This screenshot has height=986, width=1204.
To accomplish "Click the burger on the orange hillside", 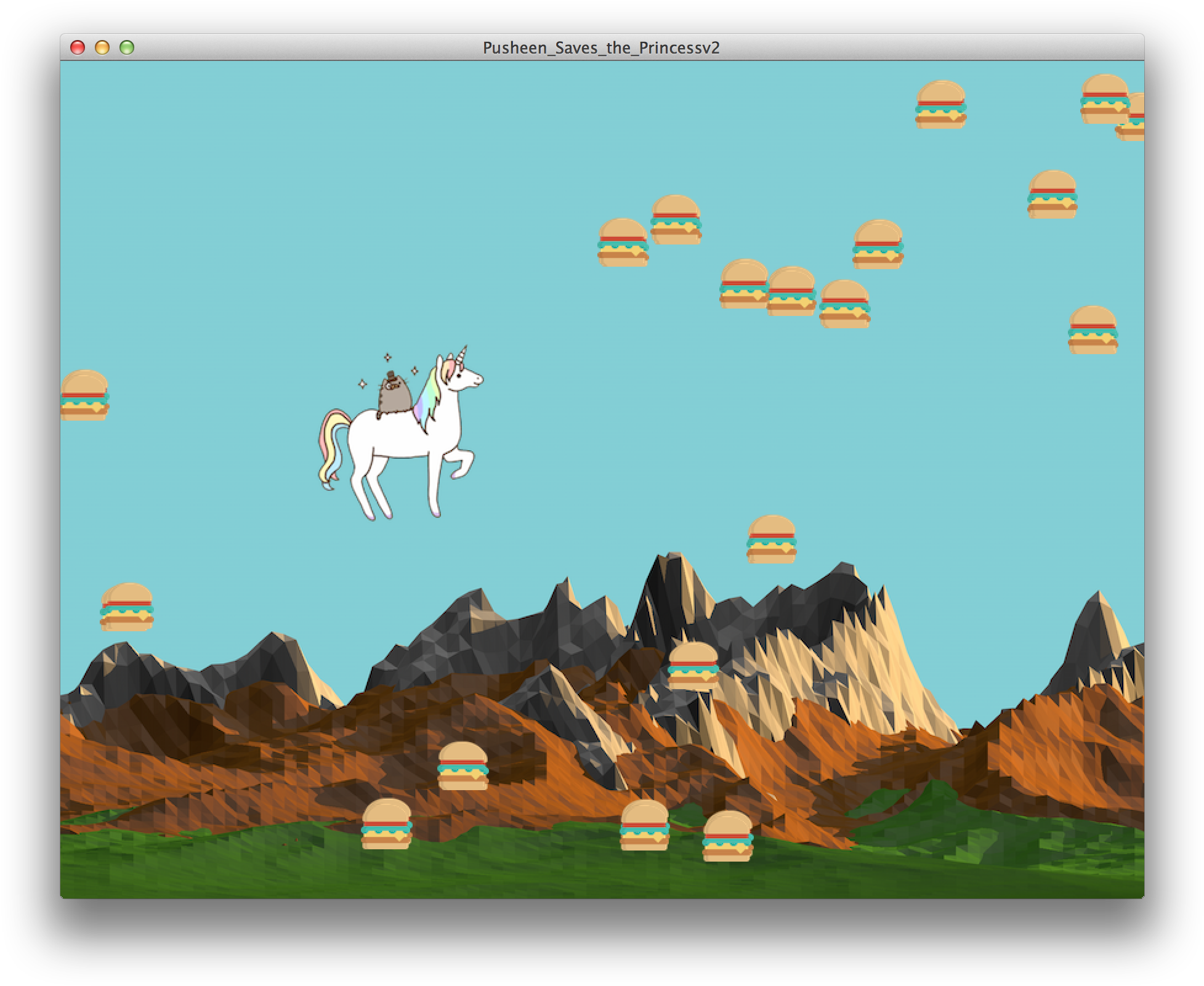I will pos(463,766).
